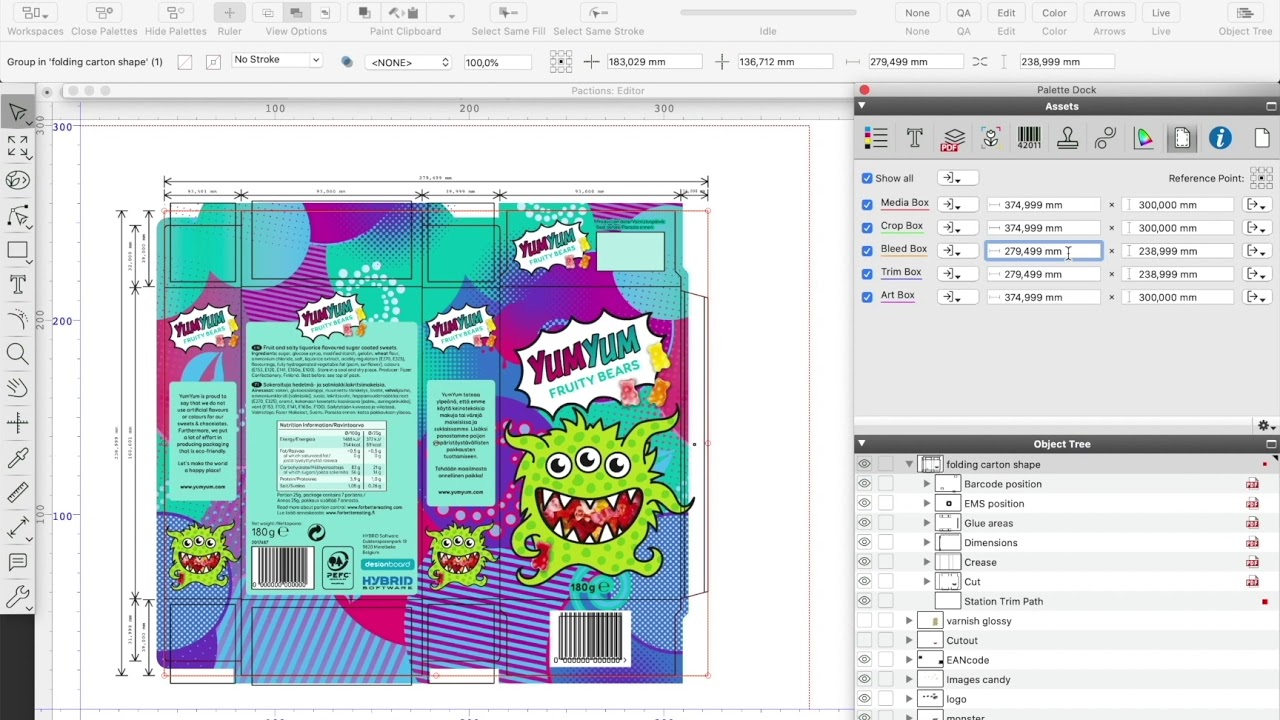Hide the Glue areas layer
Image resolution: width=1280 pixels, height=720 pixels.
click(864, 523)
